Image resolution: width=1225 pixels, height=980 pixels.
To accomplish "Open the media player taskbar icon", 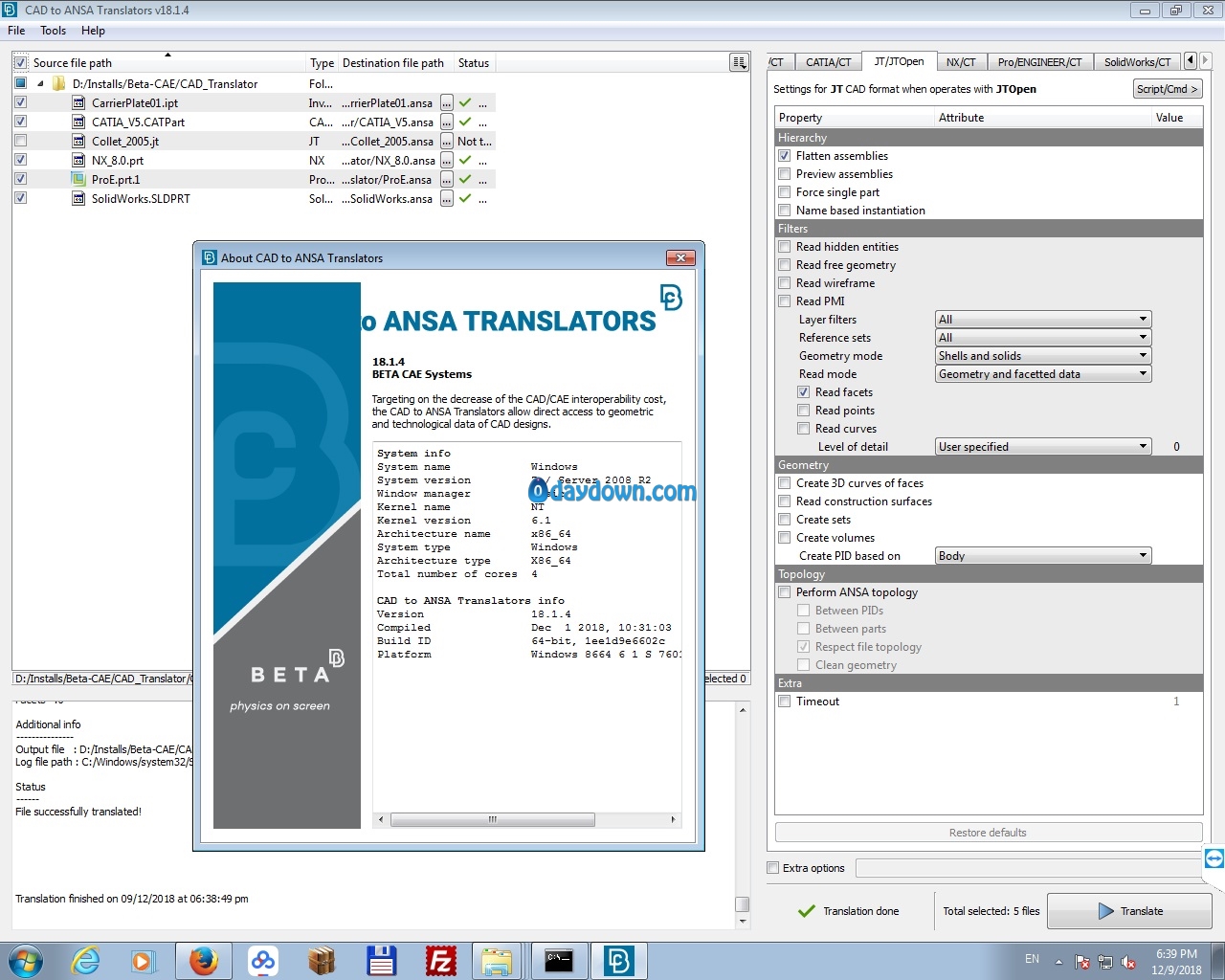I will [144, 961].
